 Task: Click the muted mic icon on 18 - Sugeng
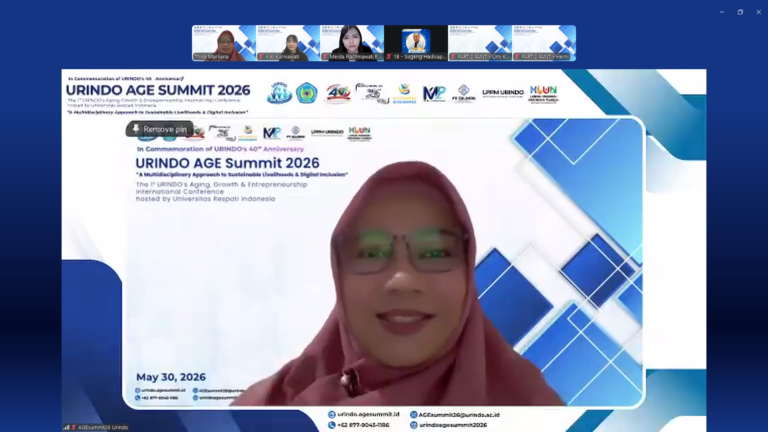click(x=389, y=57)
